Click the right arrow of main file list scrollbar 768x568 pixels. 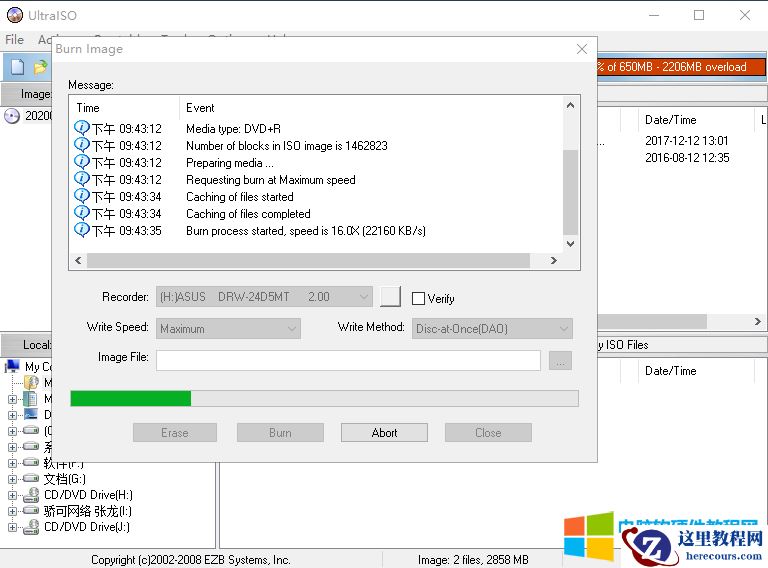click(x=758, y=322)
